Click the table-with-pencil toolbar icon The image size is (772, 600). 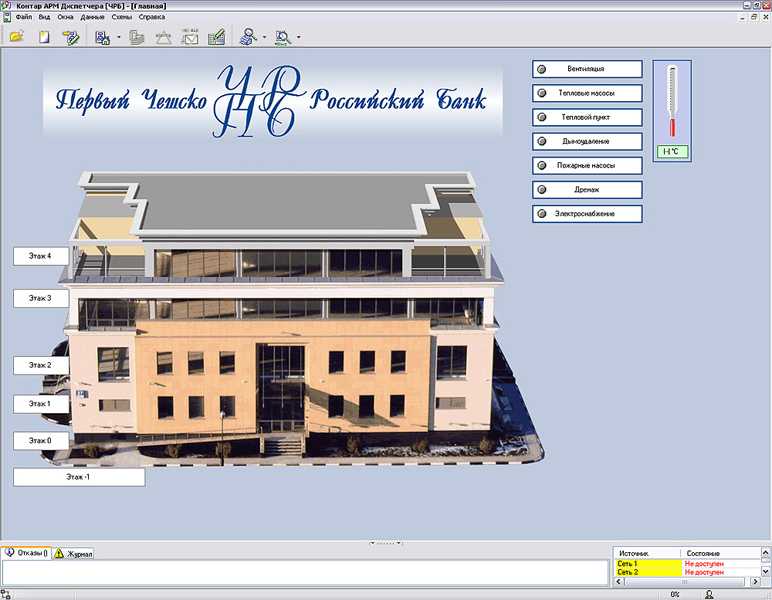217,37
